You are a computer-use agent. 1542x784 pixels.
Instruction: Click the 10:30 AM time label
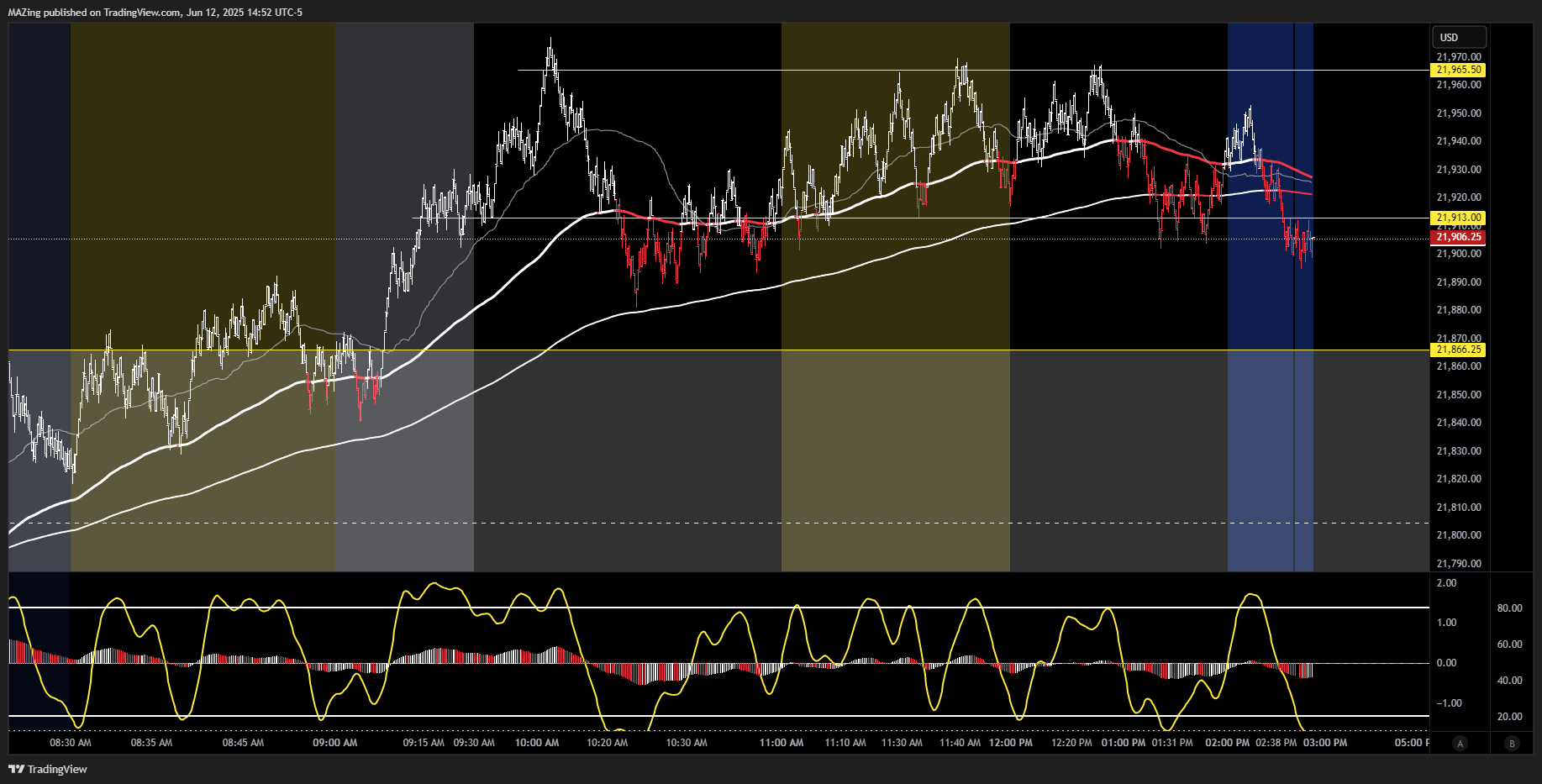coord(687,743)
